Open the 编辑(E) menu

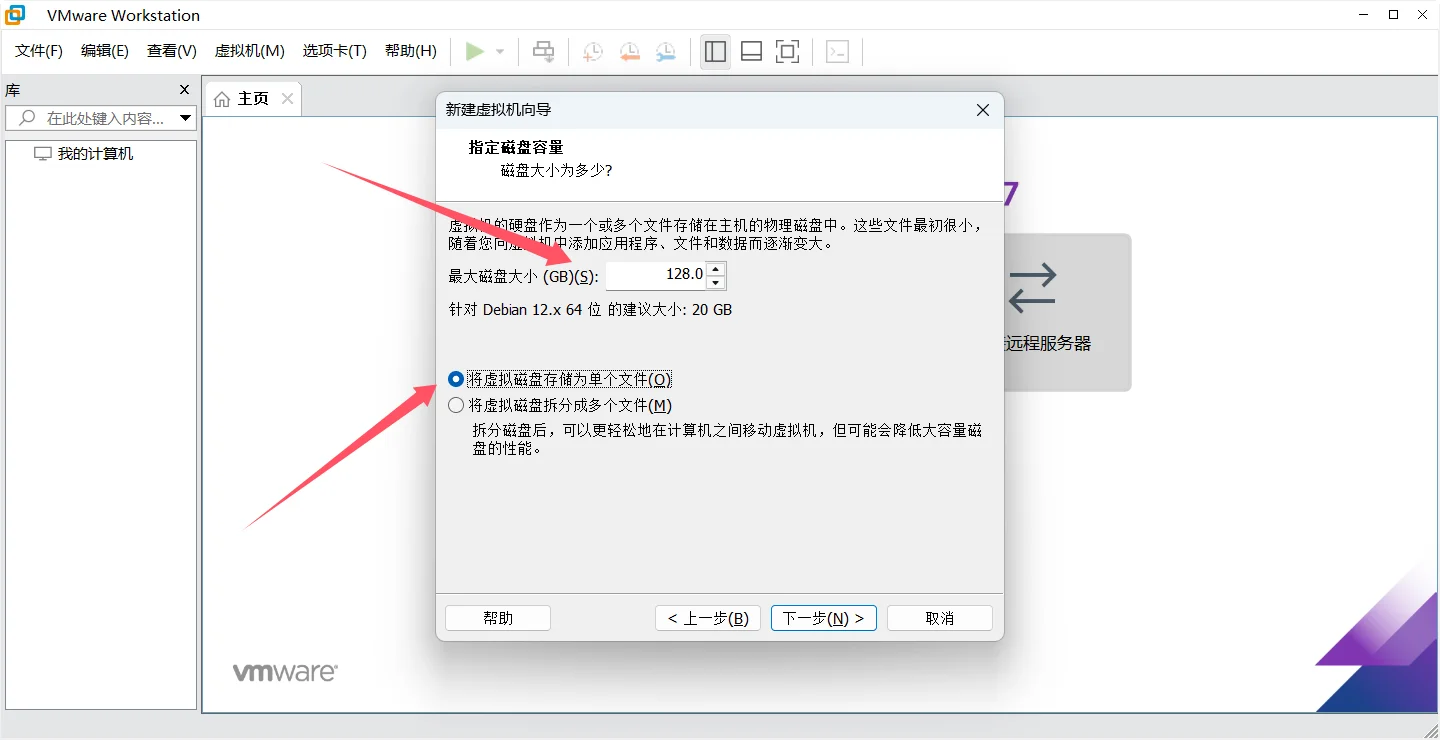click(x=105, y=51)
